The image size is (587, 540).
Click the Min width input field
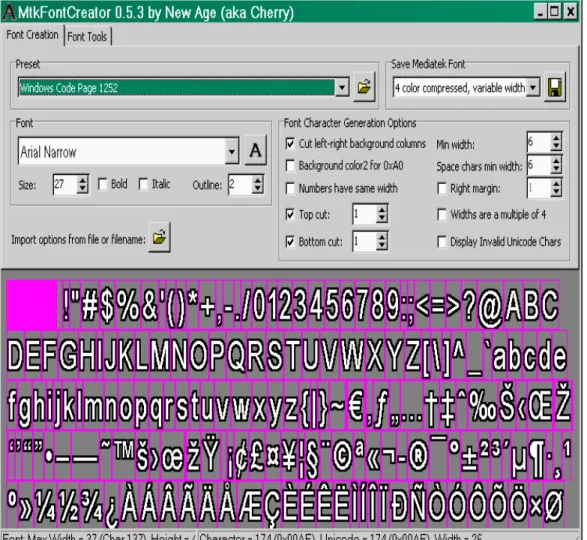539,142
